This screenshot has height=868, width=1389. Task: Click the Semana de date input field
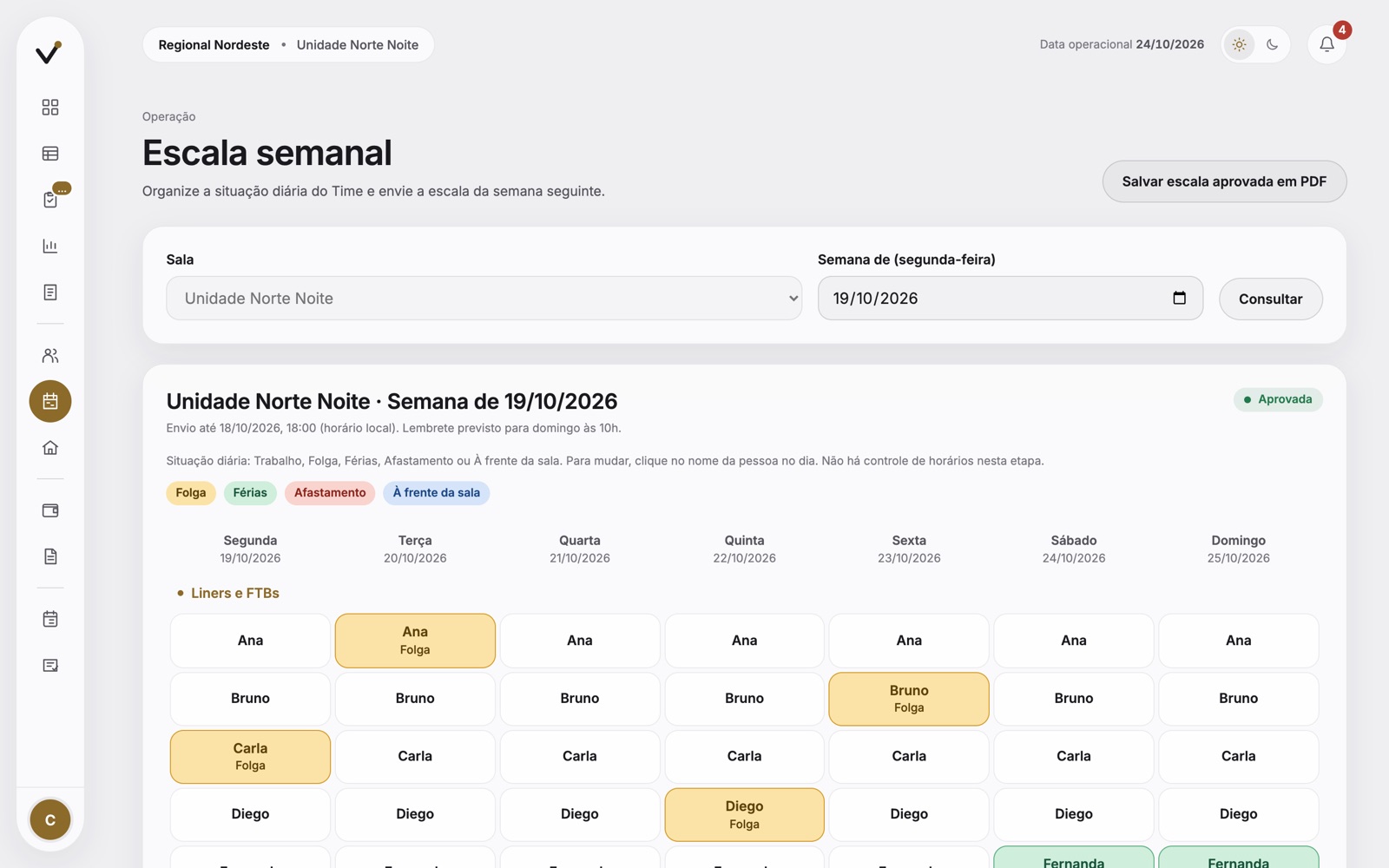[1010, 299]
